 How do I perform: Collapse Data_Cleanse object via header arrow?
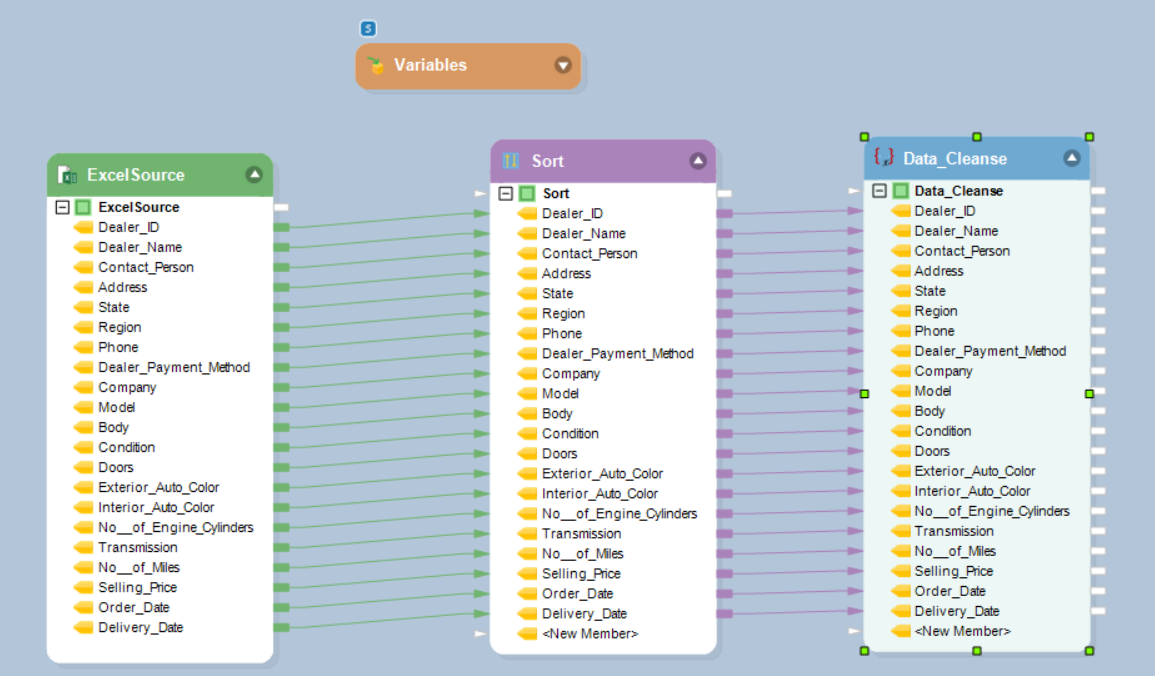[1072, 158]
